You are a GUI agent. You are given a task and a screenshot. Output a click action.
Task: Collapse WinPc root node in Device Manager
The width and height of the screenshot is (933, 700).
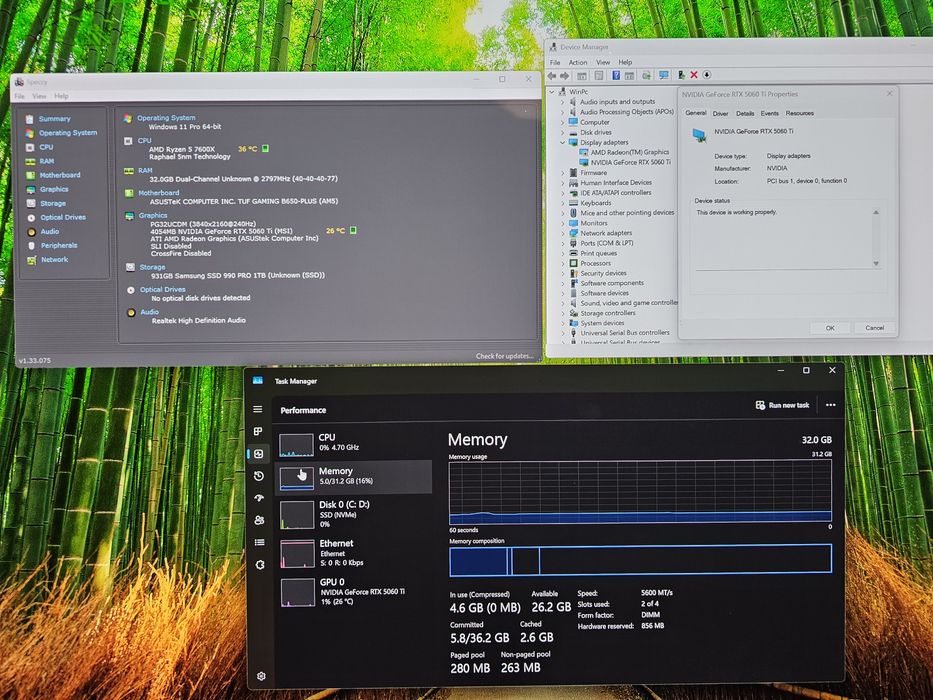(x=552, y=92)
